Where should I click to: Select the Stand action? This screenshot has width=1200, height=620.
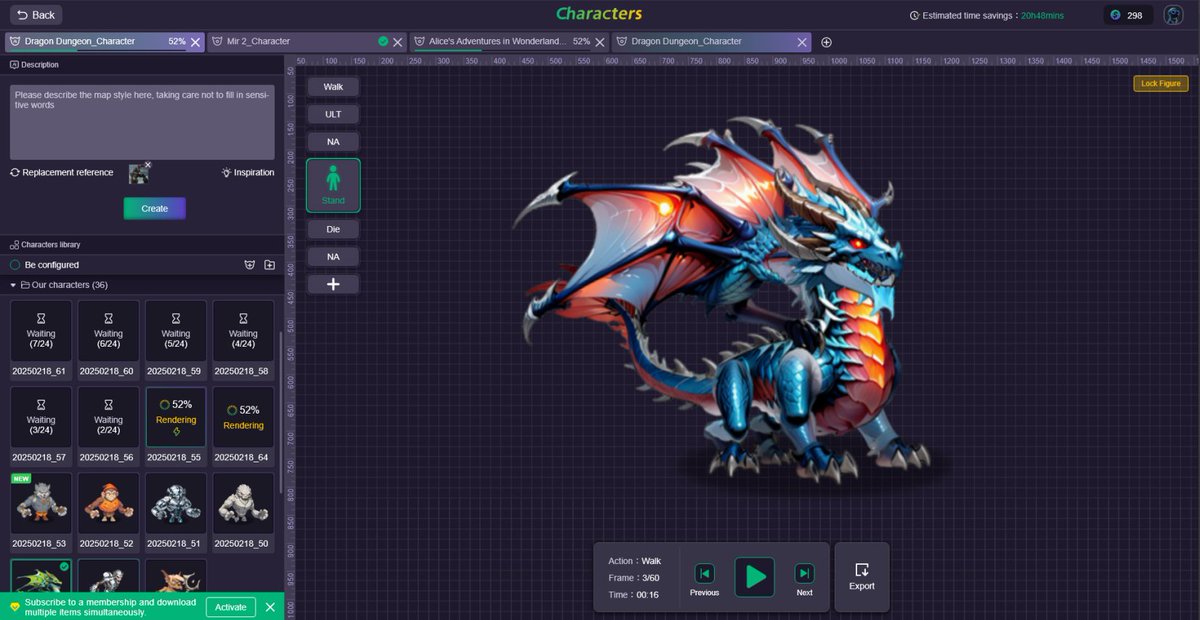coord(333,185)
